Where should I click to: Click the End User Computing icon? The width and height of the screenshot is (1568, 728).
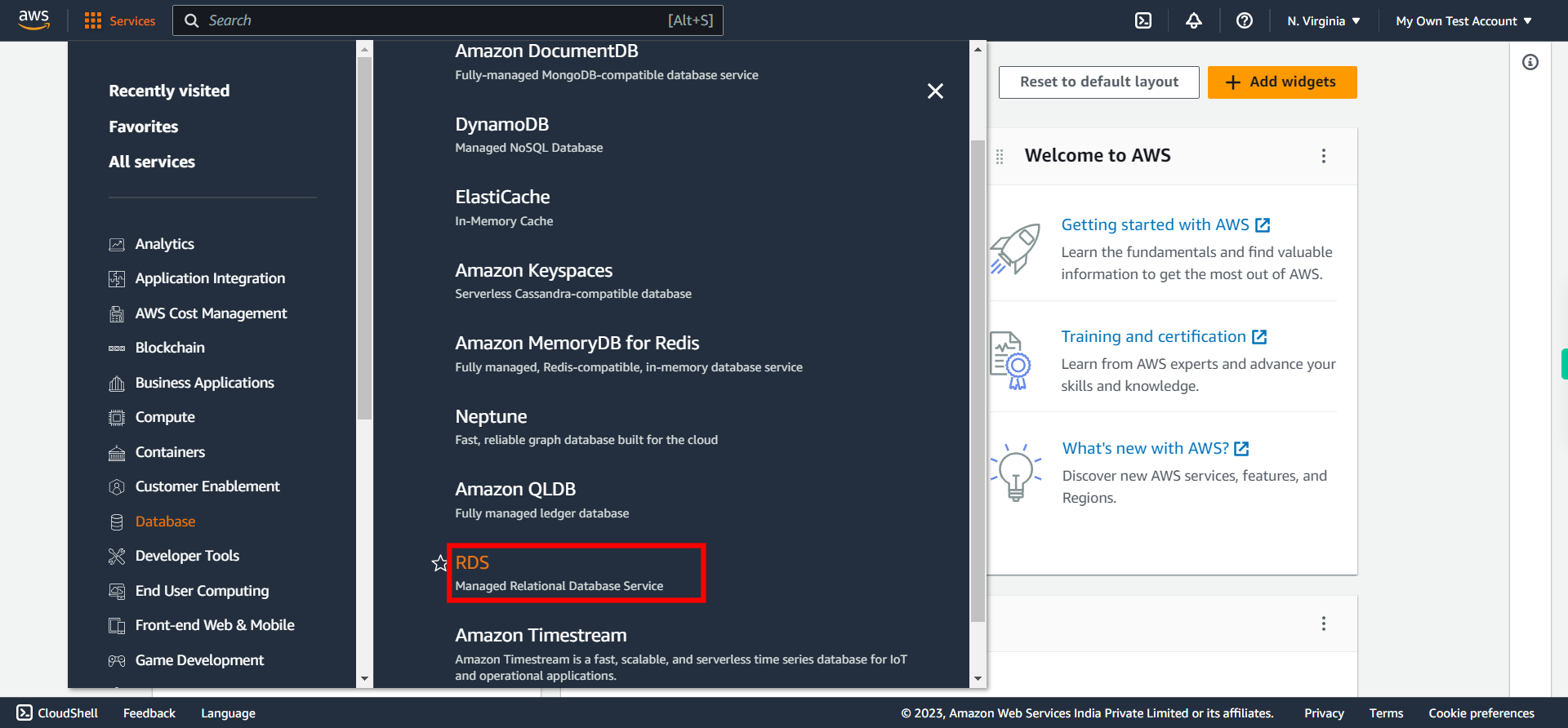pos(117,591)
